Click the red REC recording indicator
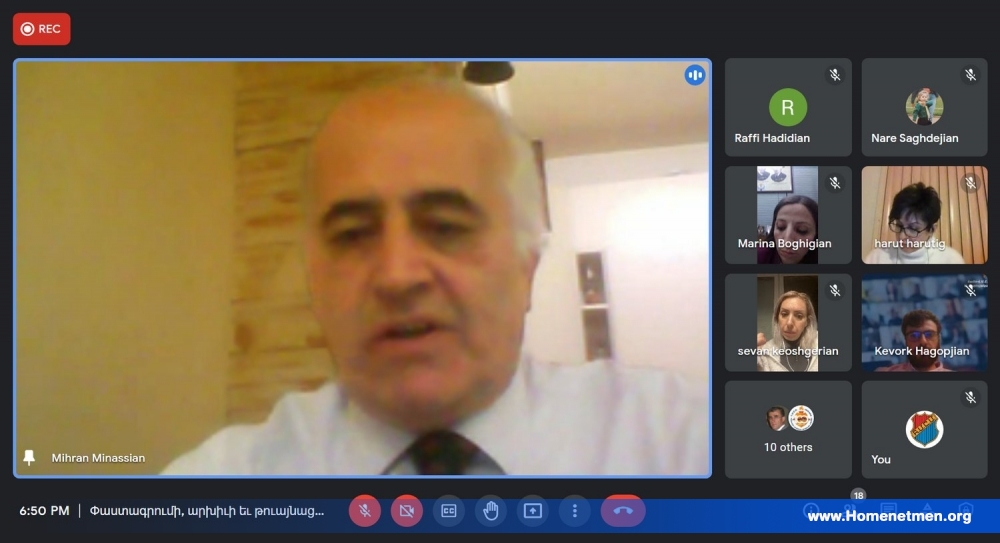Viewport: 1000px width, 543px height. pos(41,29)
